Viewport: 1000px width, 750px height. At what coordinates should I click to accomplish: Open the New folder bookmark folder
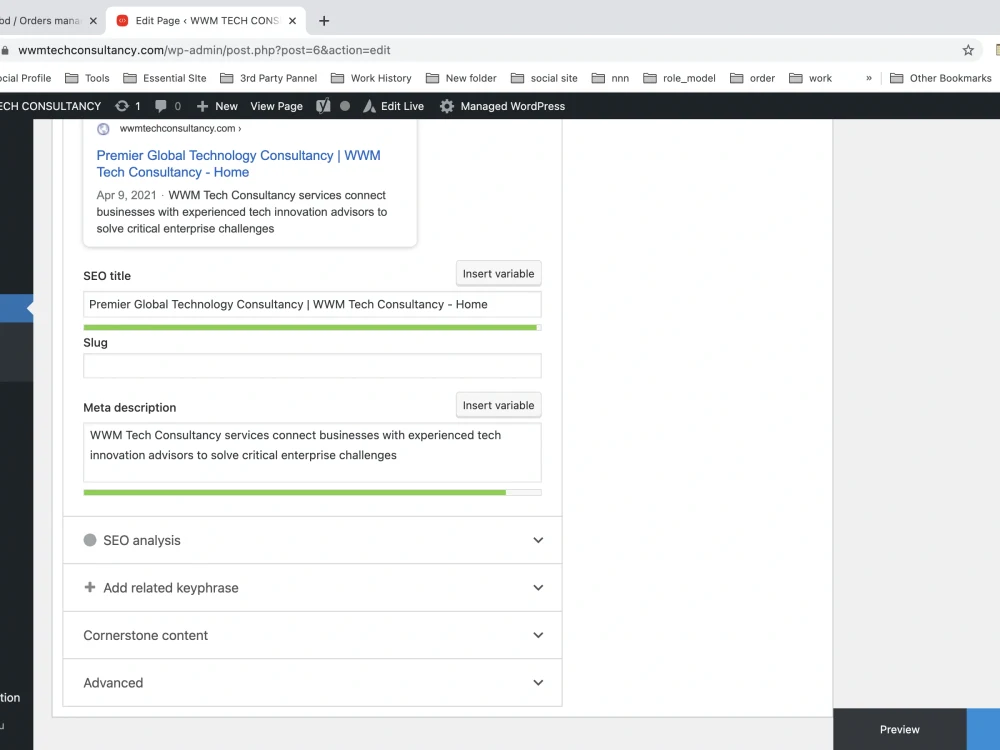[x=461, y=78]
